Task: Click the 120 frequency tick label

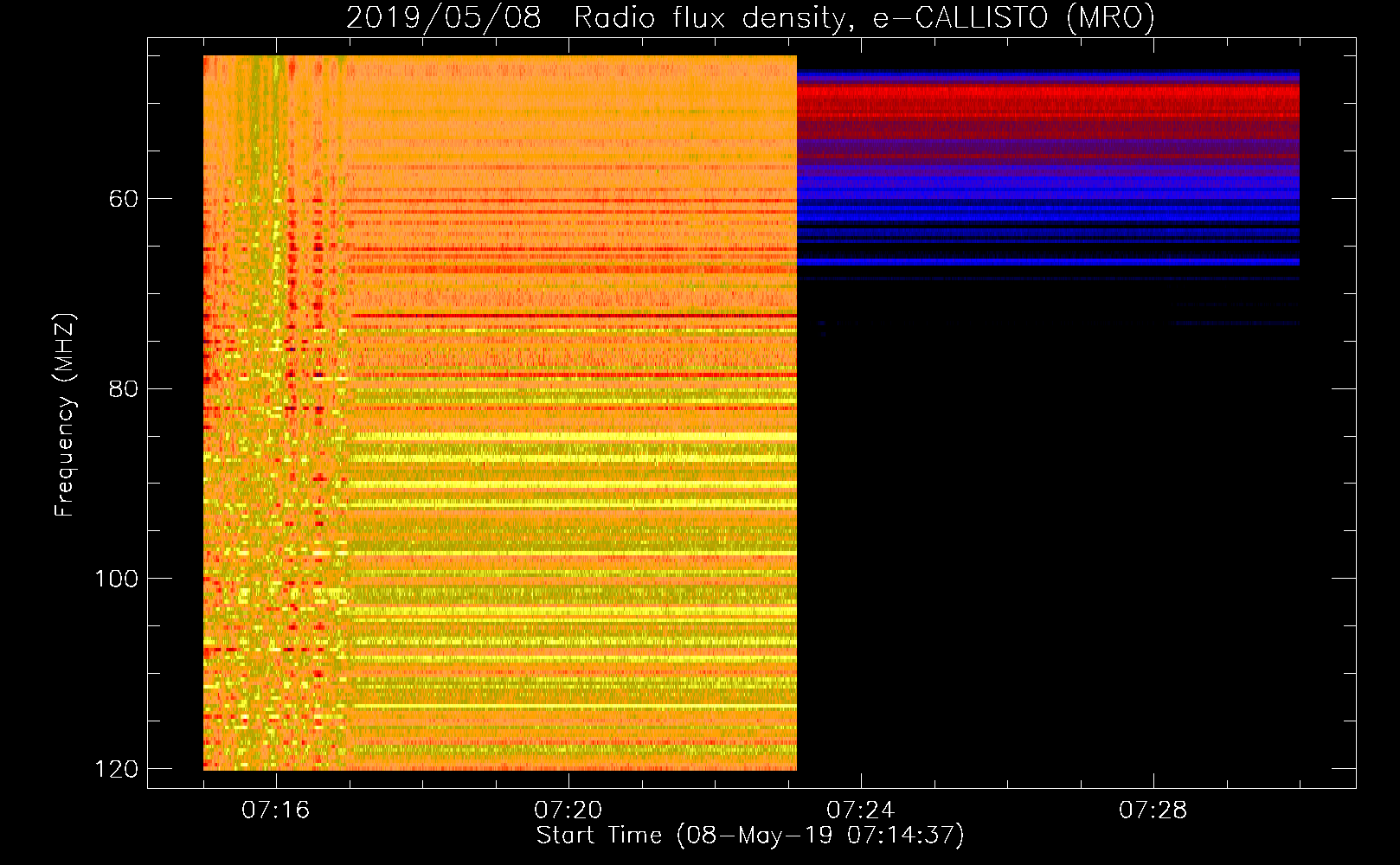Action: 116,769
